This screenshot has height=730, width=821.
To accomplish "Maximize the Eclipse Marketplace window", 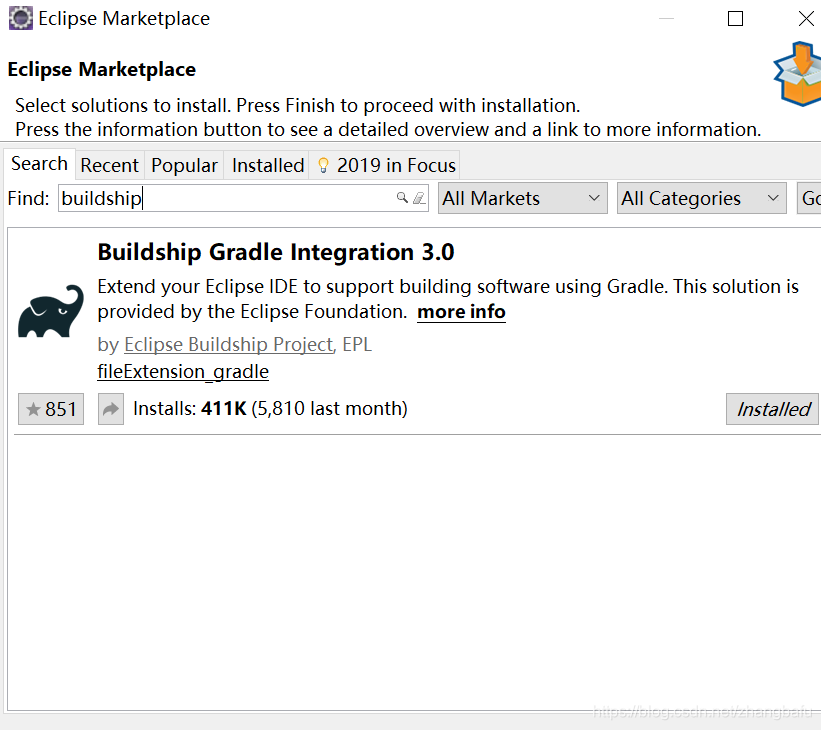I will (735, 19).
